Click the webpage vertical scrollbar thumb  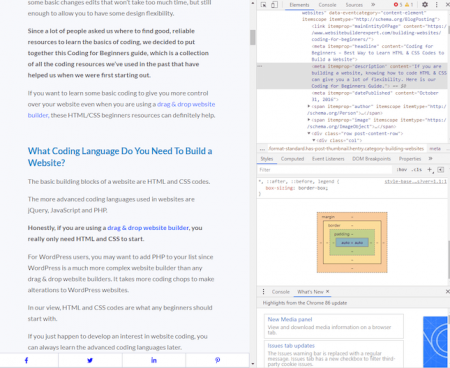point(253,37)
